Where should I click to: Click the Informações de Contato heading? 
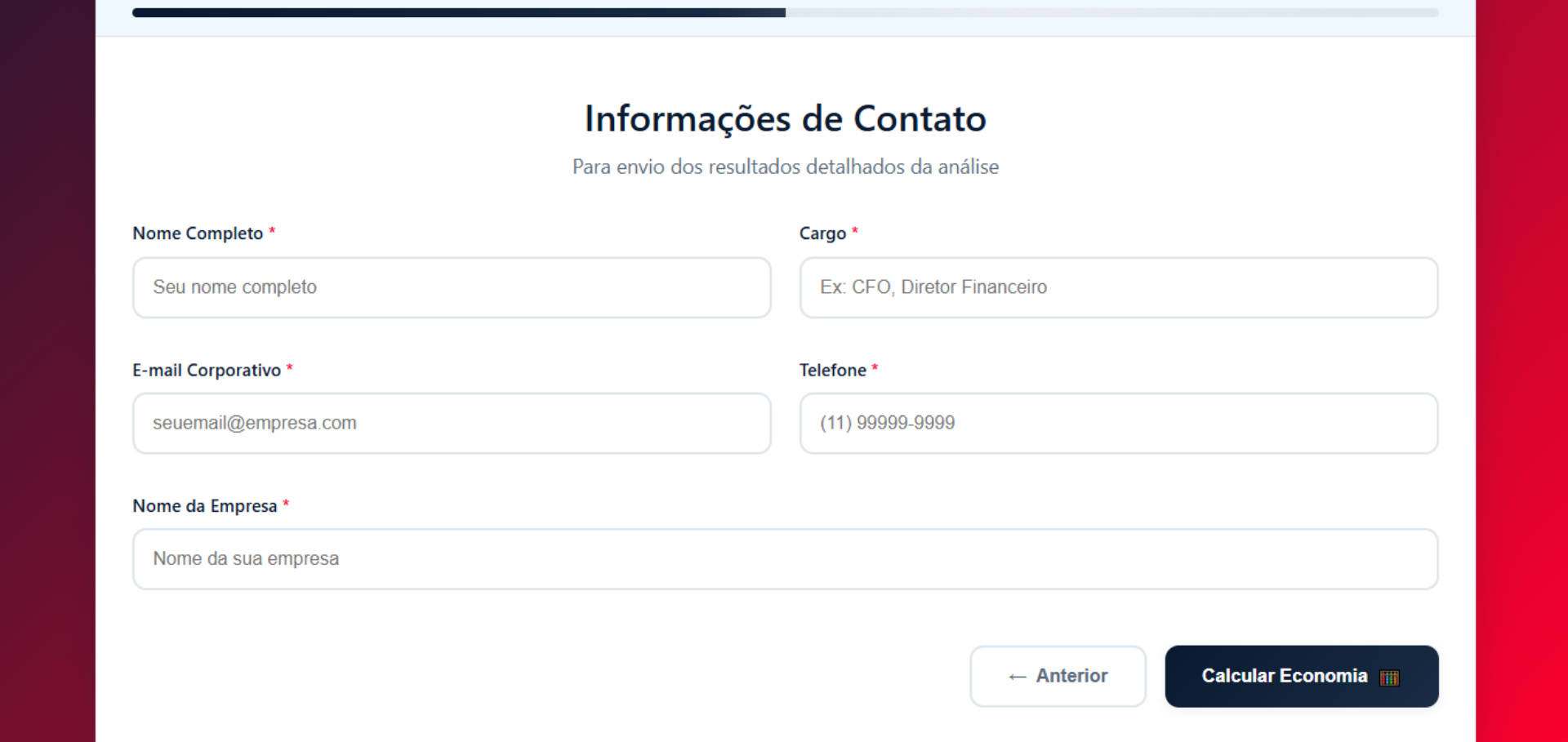tap(785, 119)
